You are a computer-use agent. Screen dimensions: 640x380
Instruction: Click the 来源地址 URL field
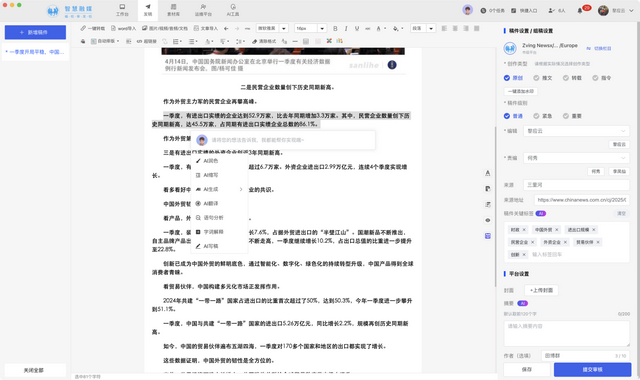[x=582, y=200]
